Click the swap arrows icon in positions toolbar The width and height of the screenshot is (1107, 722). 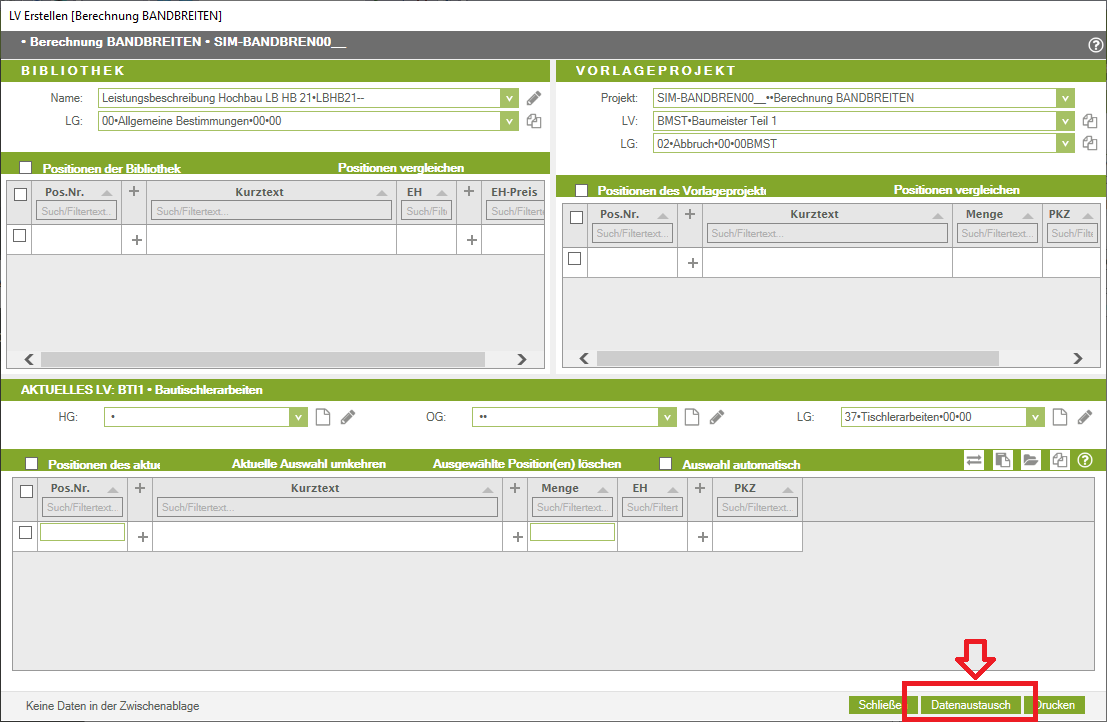(973, 460)
